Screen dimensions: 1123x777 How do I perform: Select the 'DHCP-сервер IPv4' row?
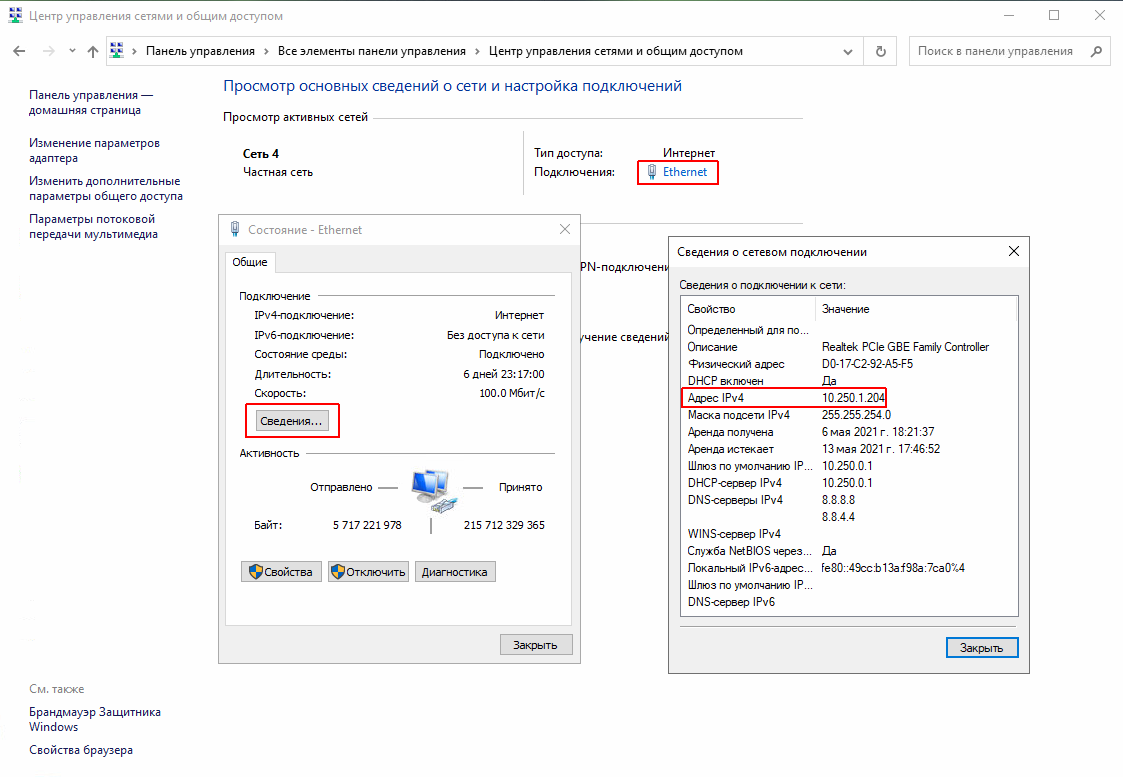point(849,483)
